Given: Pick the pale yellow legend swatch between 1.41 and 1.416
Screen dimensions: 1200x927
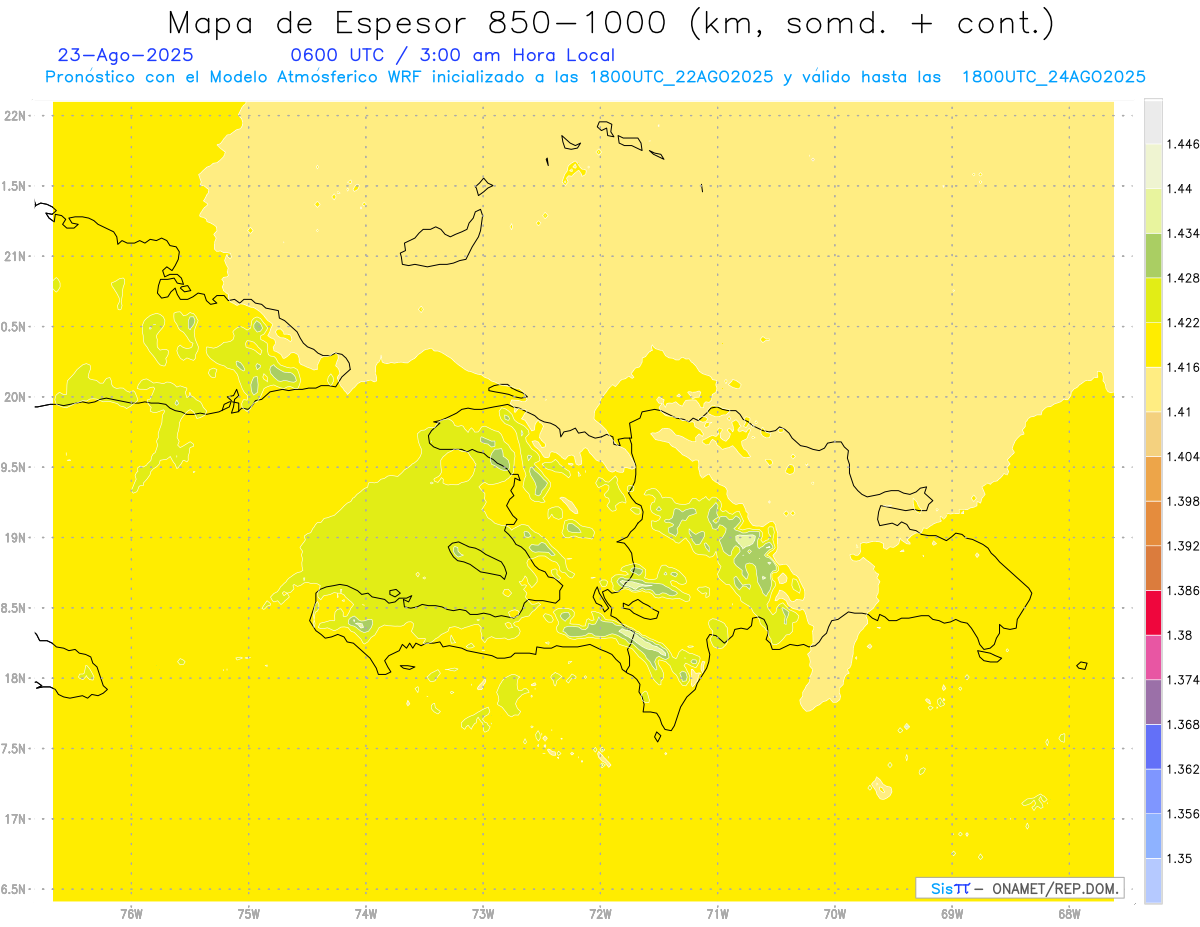Looking at the screenshot, I should coord(1153,389).
